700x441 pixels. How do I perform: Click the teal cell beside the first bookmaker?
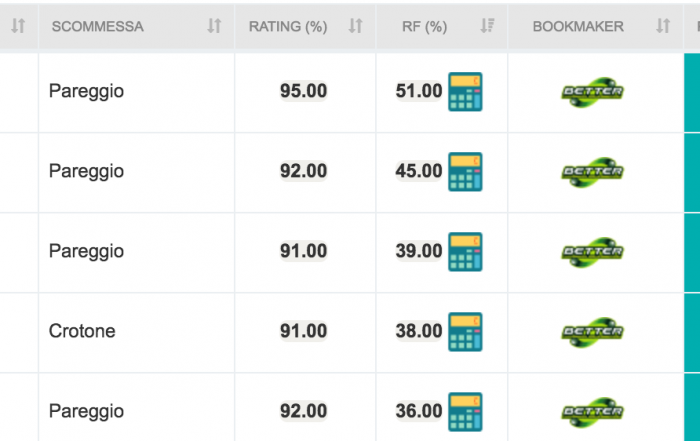coord(692,91)
